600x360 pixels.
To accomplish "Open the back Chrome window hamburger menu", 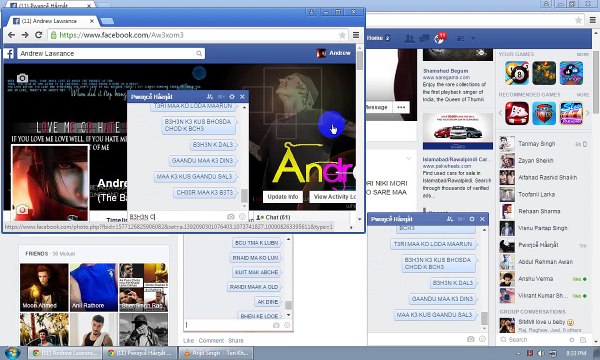I will pyautogui.click(x=592, y=20).
